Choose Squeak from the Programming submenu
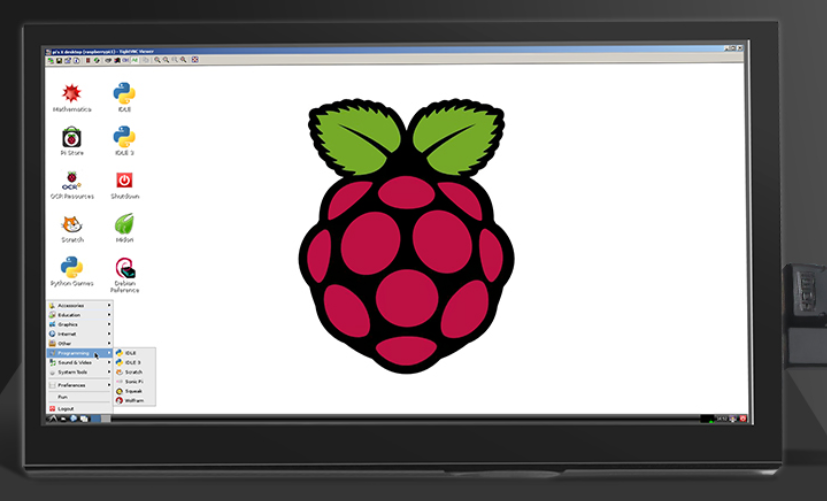The width and height of the screenshot is (827, 501). click(x=133, y=391)
